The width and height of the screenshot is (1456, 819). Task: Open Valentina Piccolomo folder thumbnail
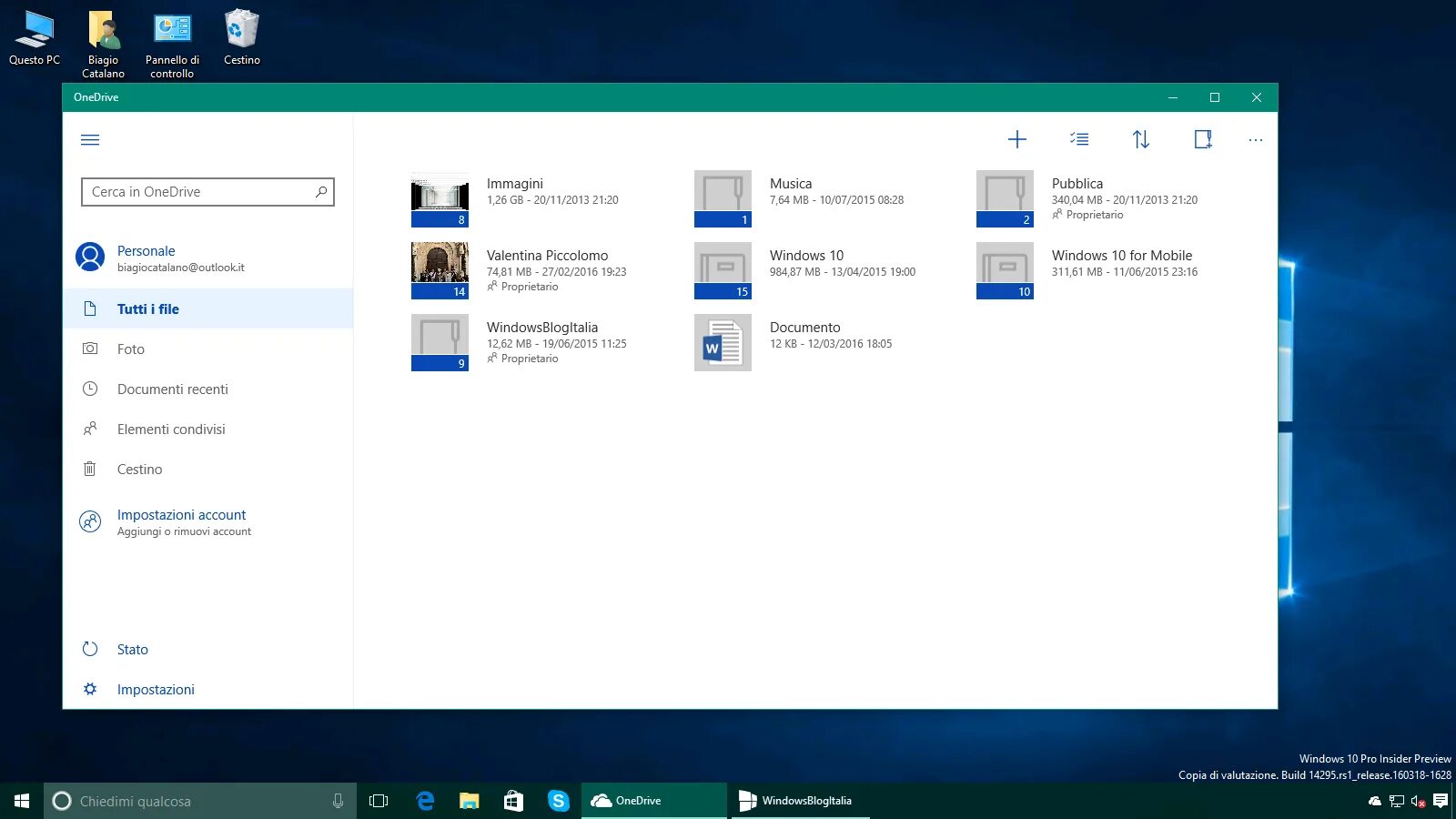pyautogui.click(x=440, y=270)
